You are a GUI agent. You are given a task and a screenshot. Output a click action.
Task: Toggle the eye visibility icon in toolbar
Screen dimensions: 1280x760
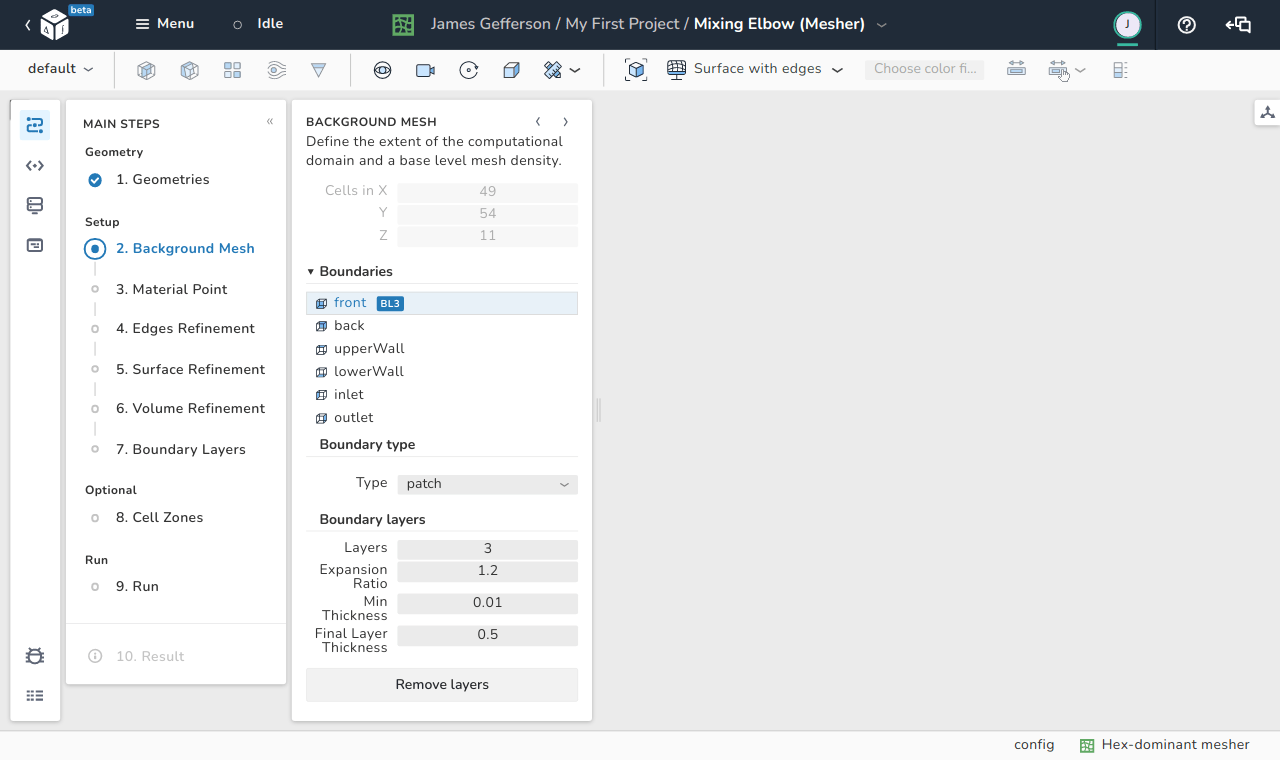click(382, 70)
